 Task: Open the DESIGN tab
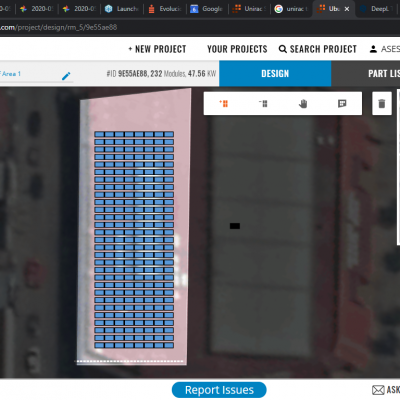275,74
